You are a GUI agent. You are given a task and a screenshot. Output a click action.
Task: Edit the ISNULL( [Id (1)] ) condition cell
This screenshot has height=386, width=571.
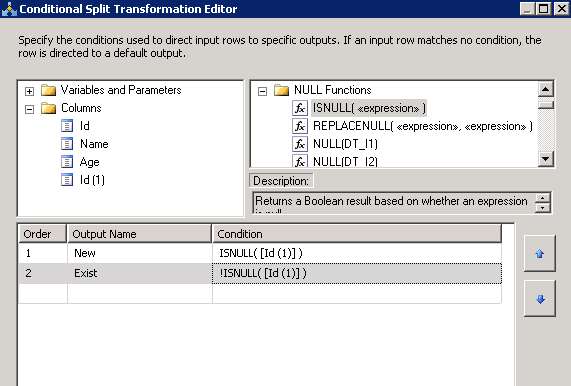click(357, 253)
